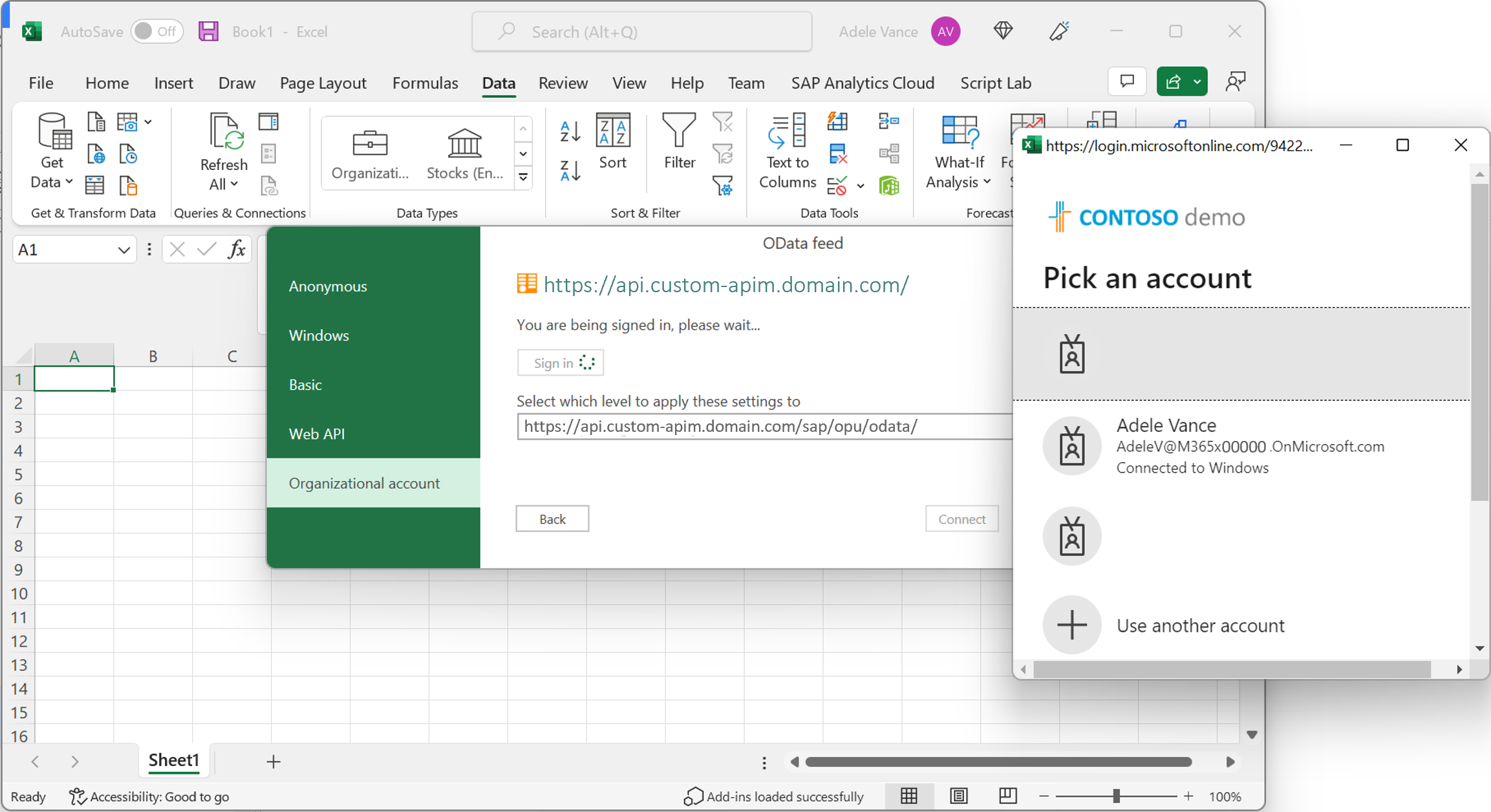Click the Back button in OData dialog
The image size is (1491, 812).
click(x=553, y=518)
